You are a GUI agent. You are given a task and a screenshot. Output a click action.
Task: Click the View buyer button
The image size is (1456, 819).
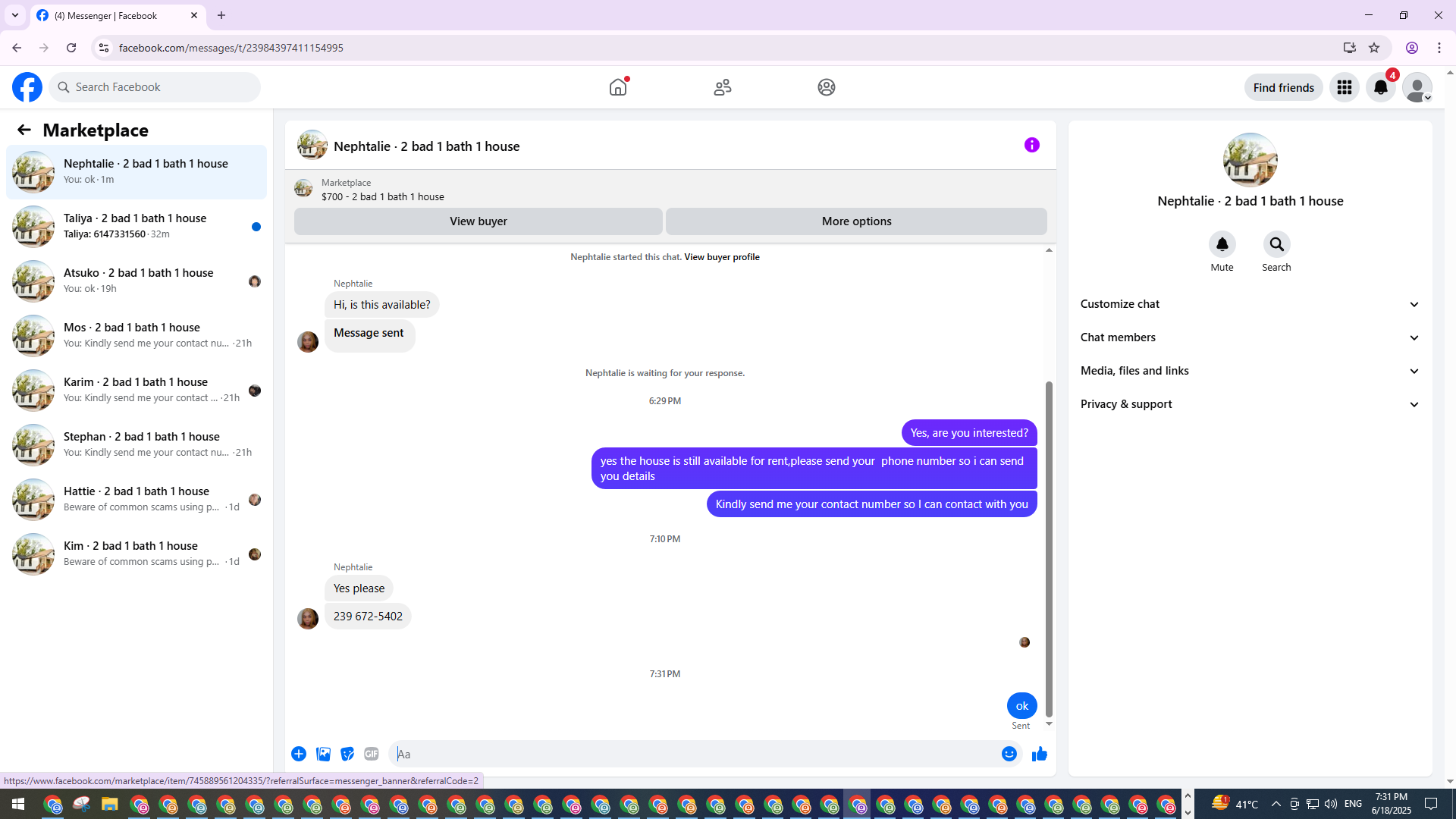[478, 221]
